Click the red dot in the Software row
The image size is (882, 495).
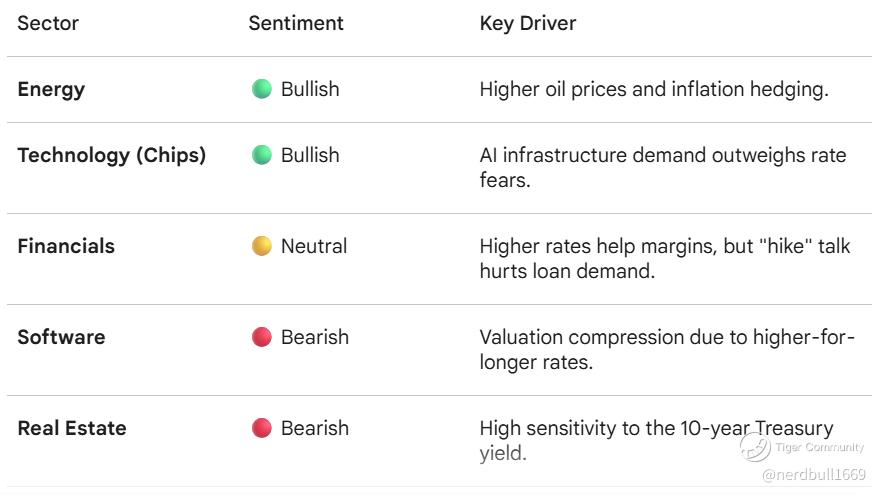point(262,337)
